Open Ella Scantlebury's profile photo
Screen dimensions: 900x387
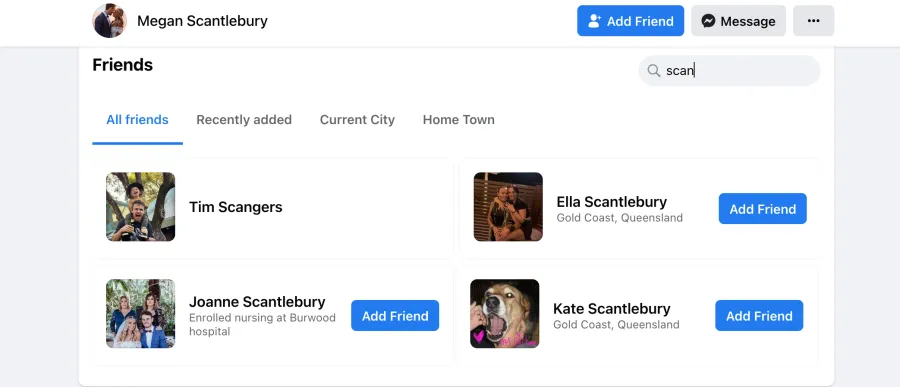(508, 207)
